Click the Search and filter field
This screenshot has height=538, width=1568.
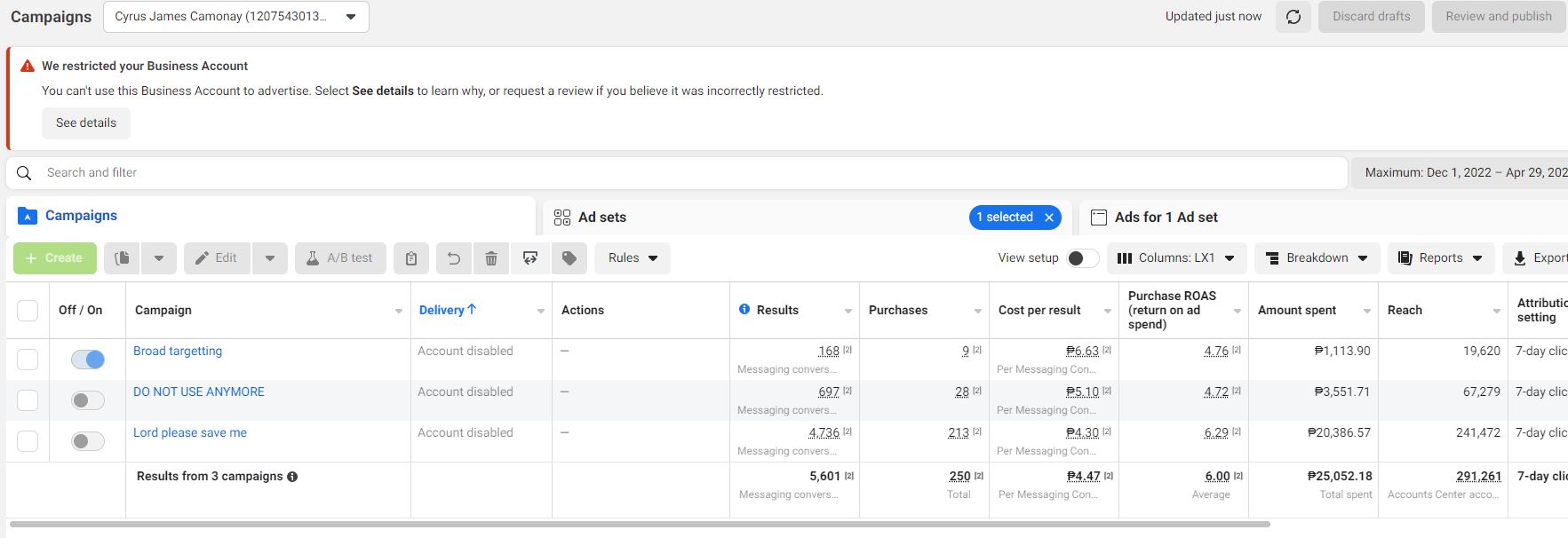[x=675, y=173]
